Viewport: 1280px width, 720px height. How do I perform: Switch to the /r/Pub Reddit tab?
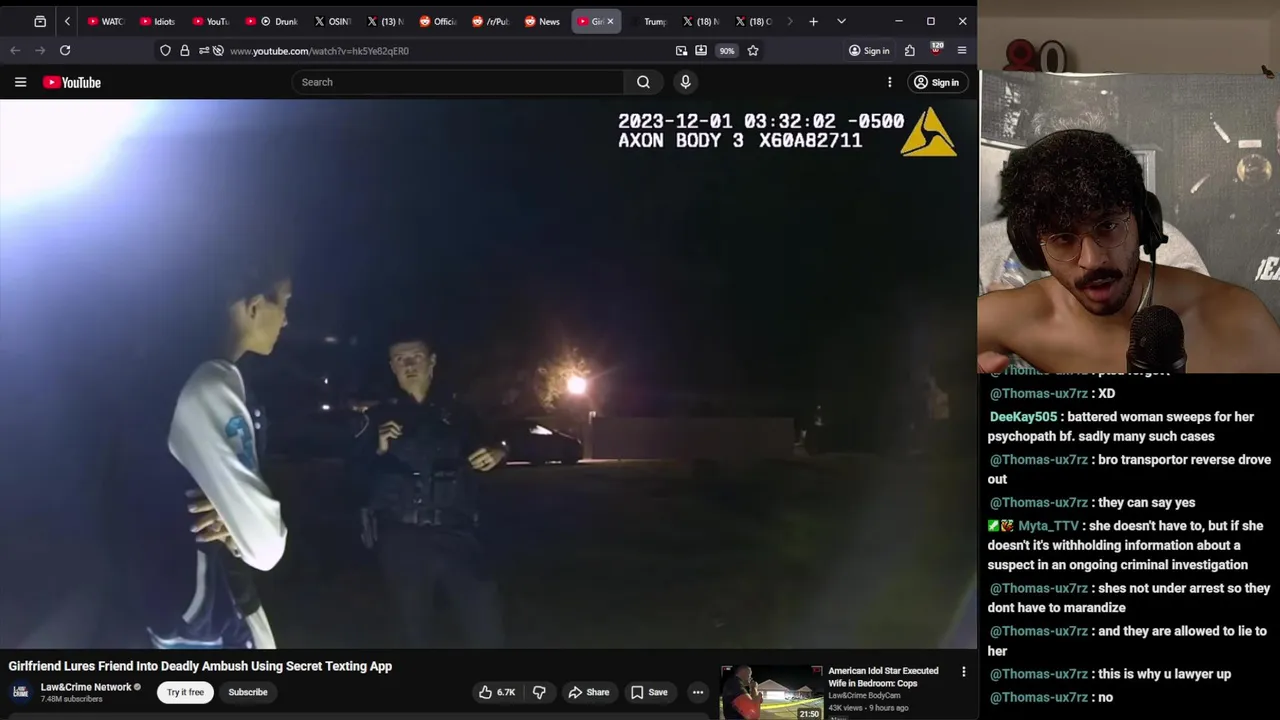pos(490,21)
